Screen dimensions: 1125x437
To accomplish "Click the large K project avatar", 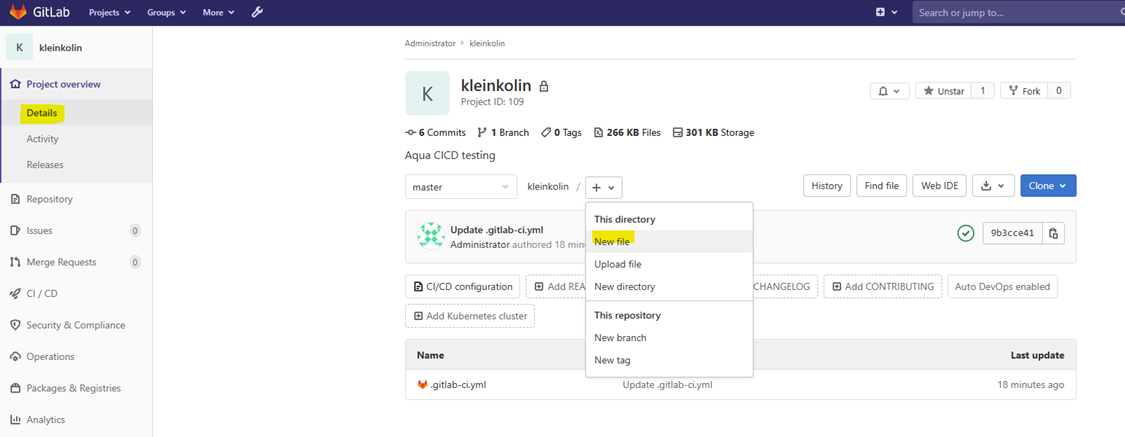I will tap(427, 93).
